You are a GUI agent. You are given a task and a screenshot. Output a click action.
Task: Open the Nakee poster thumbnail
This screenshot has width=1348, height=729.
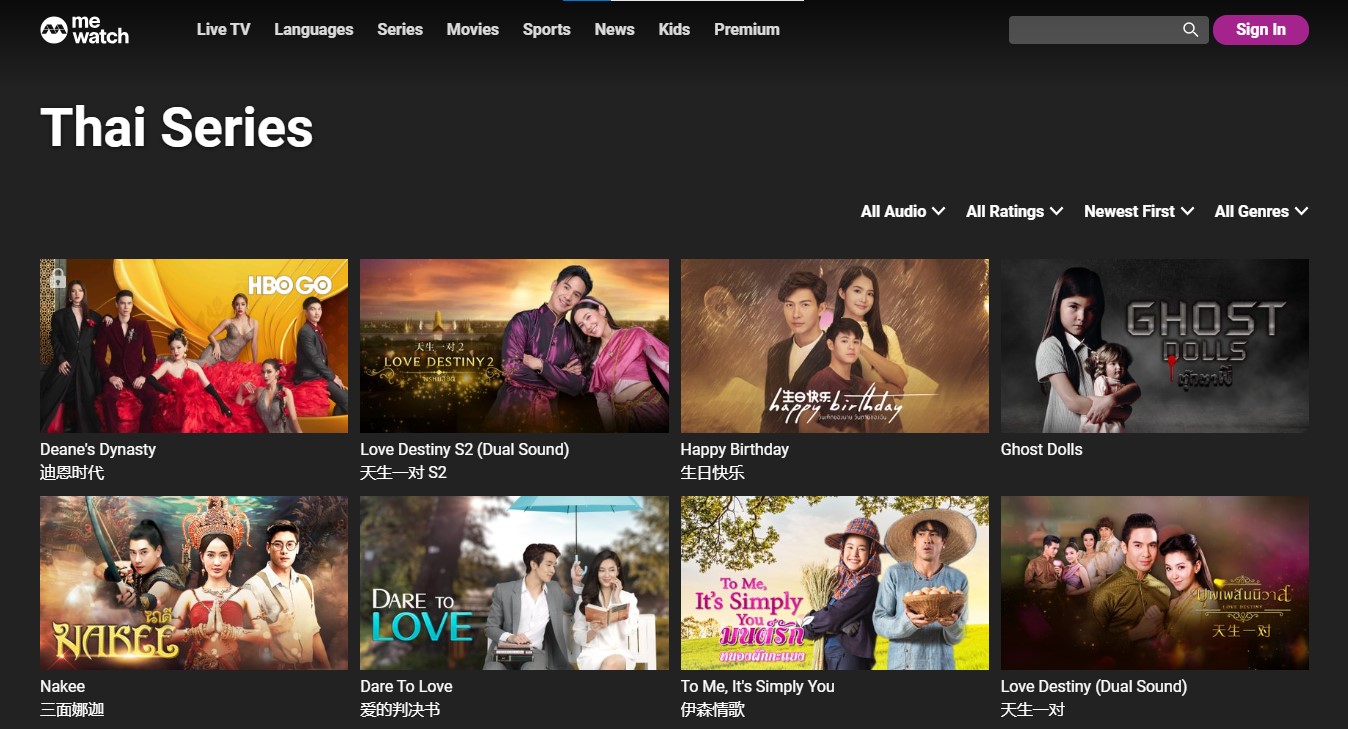194,583
